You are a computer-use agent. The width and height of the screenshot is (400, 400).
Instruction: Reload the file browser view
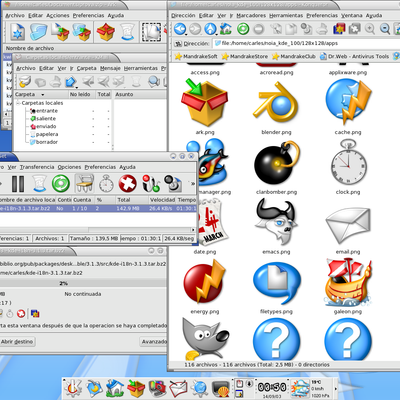point(243,29)
